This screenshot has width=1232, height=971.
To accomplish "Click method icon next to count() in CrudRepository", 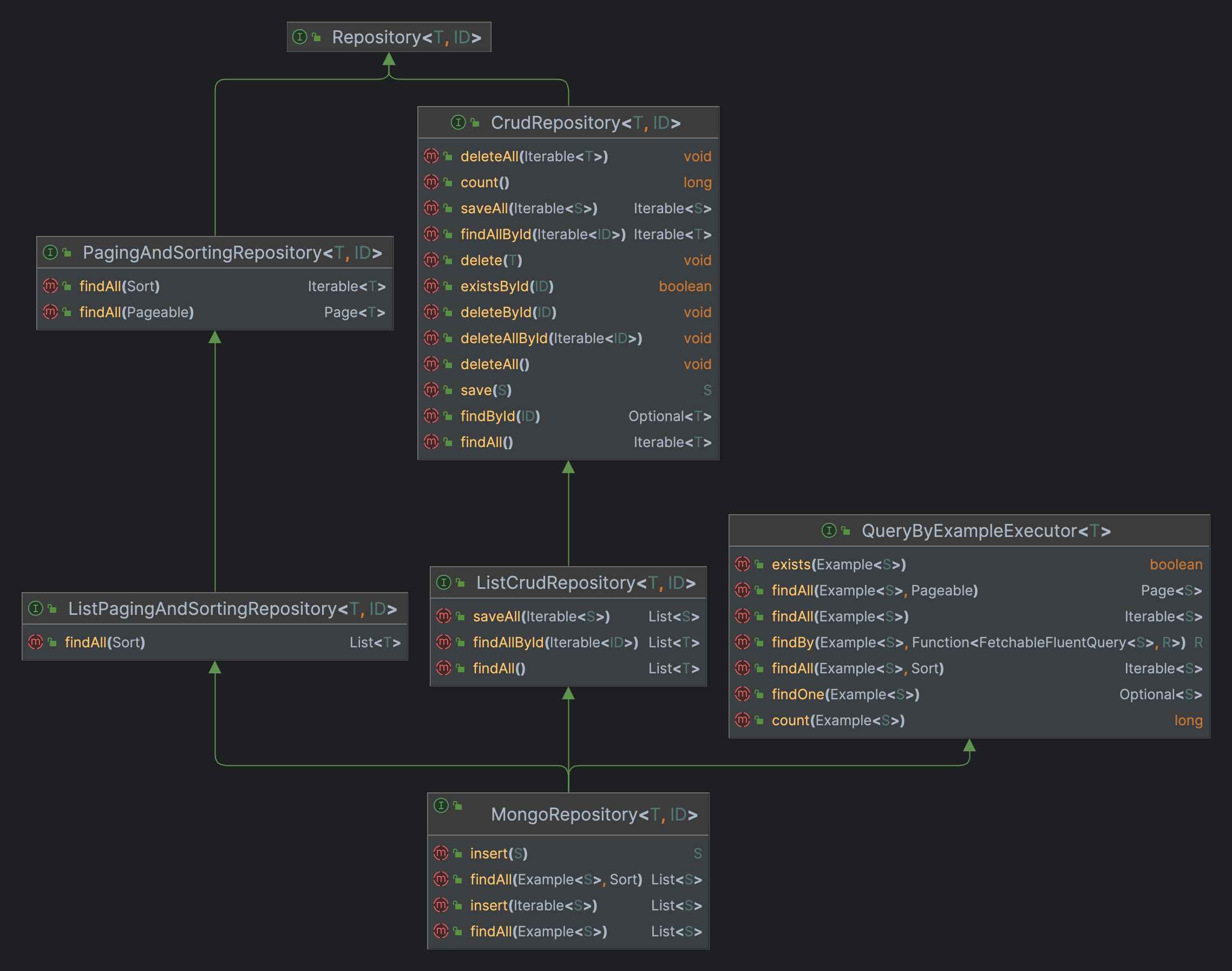I will pos(431,182).
